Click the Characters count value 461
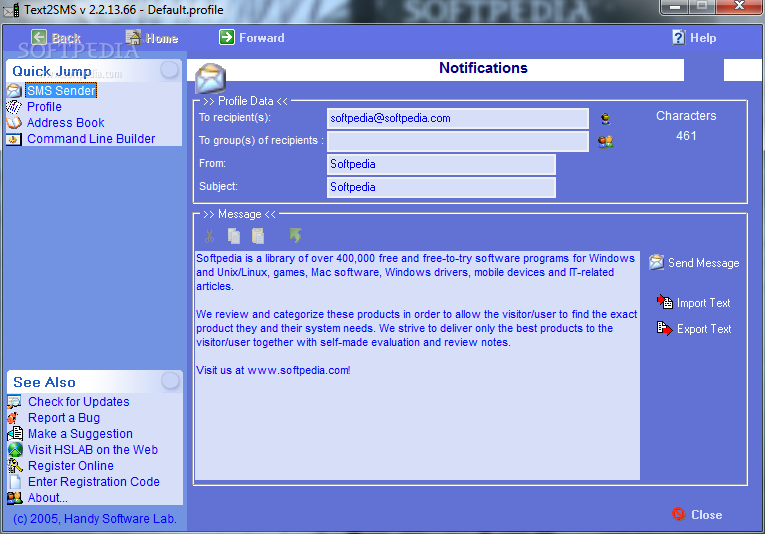This screenshot has width=765, height=534. 686,136
